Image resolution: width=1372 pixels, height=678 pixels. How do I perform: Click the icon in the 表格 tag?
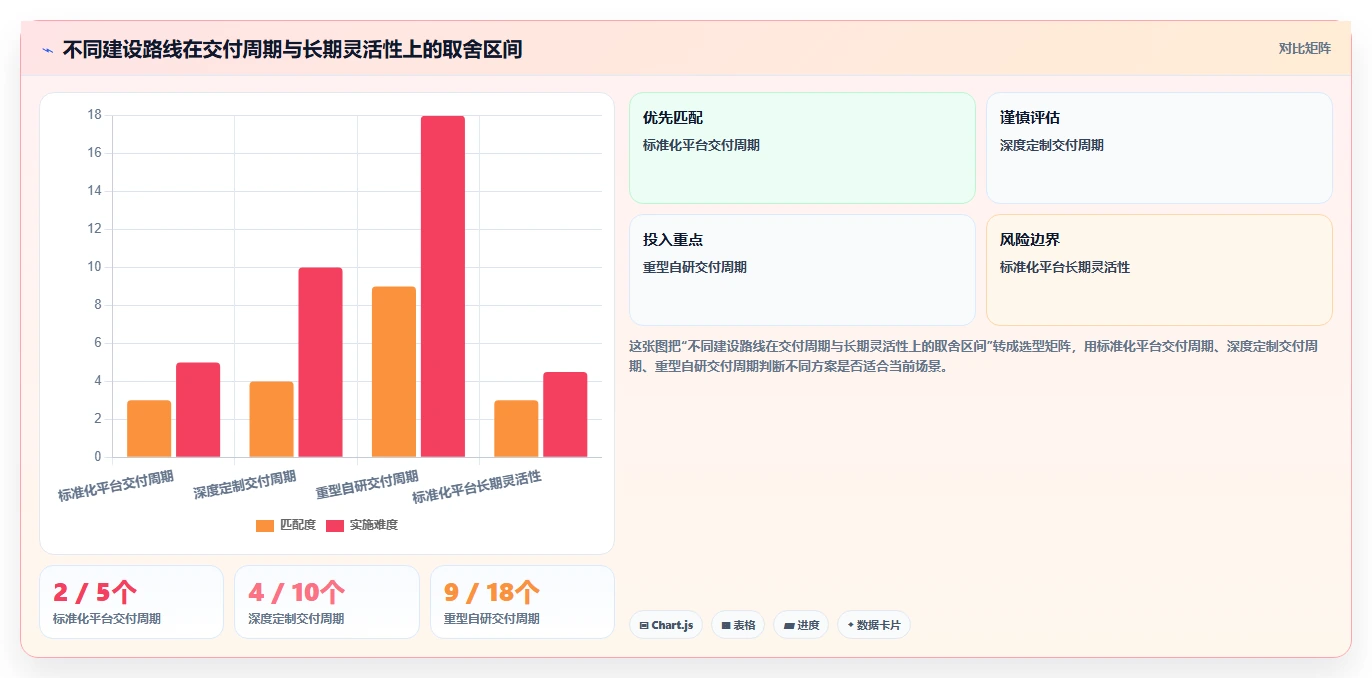[726, 626]
